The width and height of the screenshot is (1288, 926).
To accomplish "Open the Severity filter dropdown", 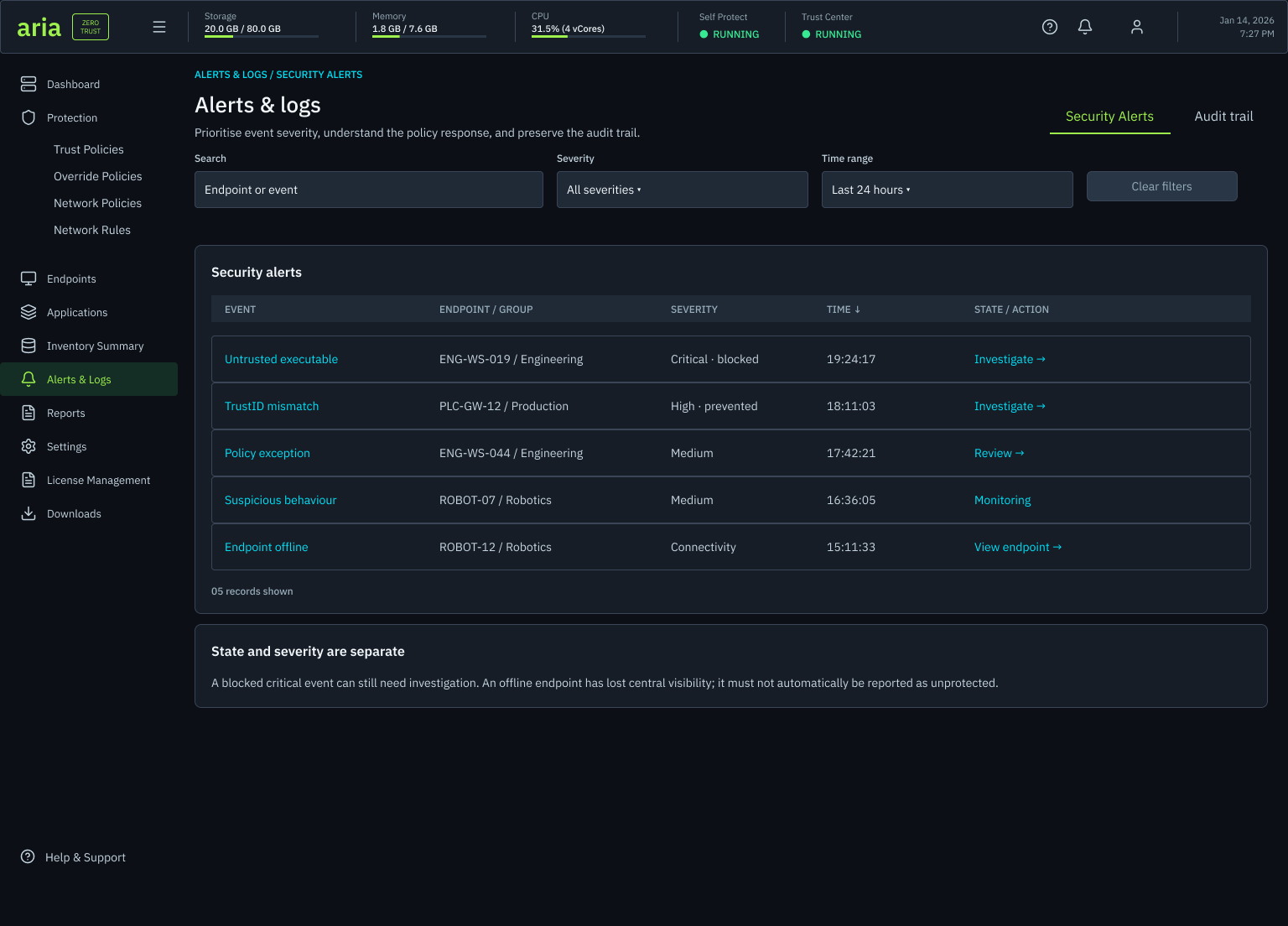I will coord(683,190).
